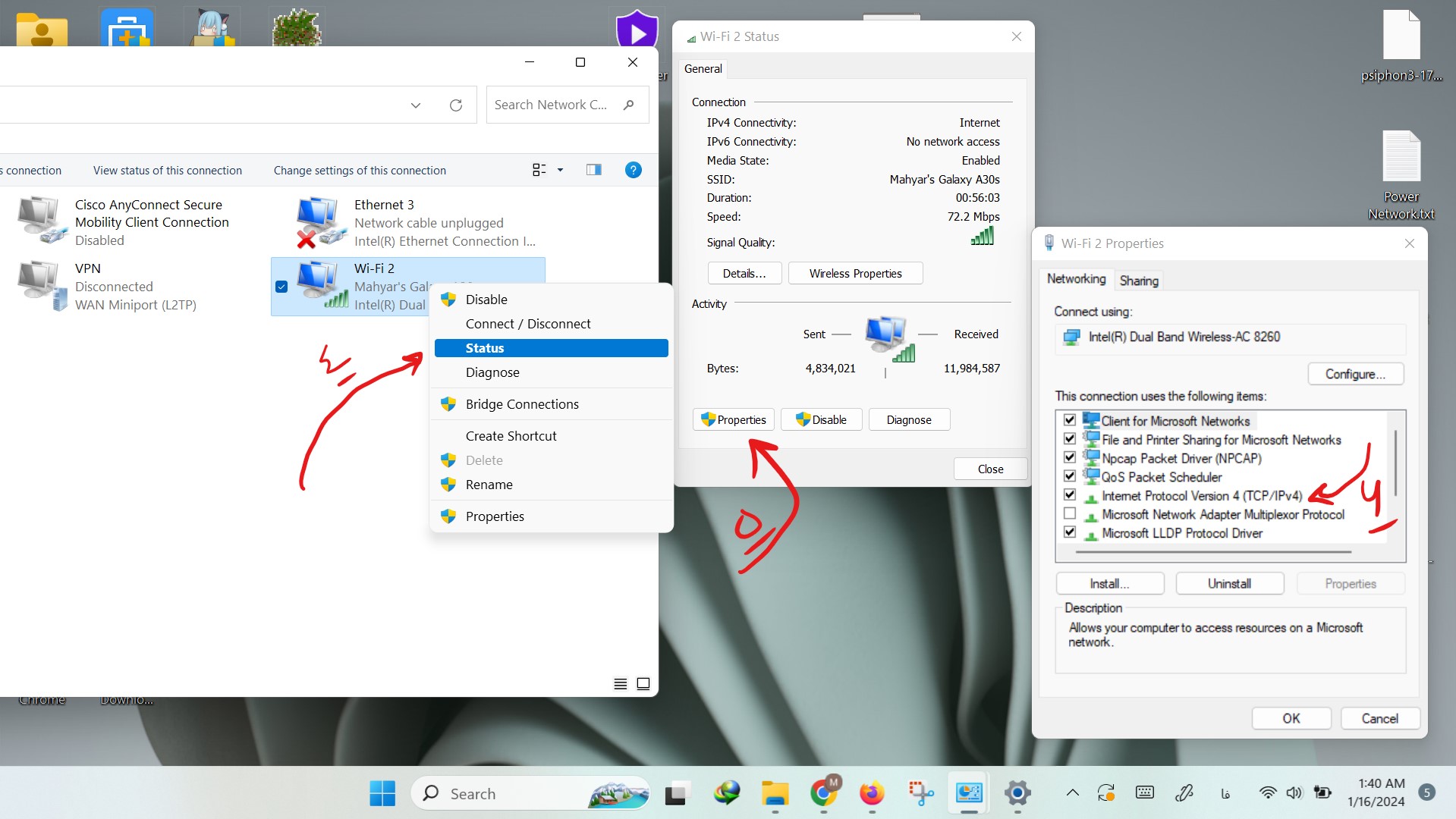
Task: Click Uninstall button in properties
Action: (x=1229, y=584)
